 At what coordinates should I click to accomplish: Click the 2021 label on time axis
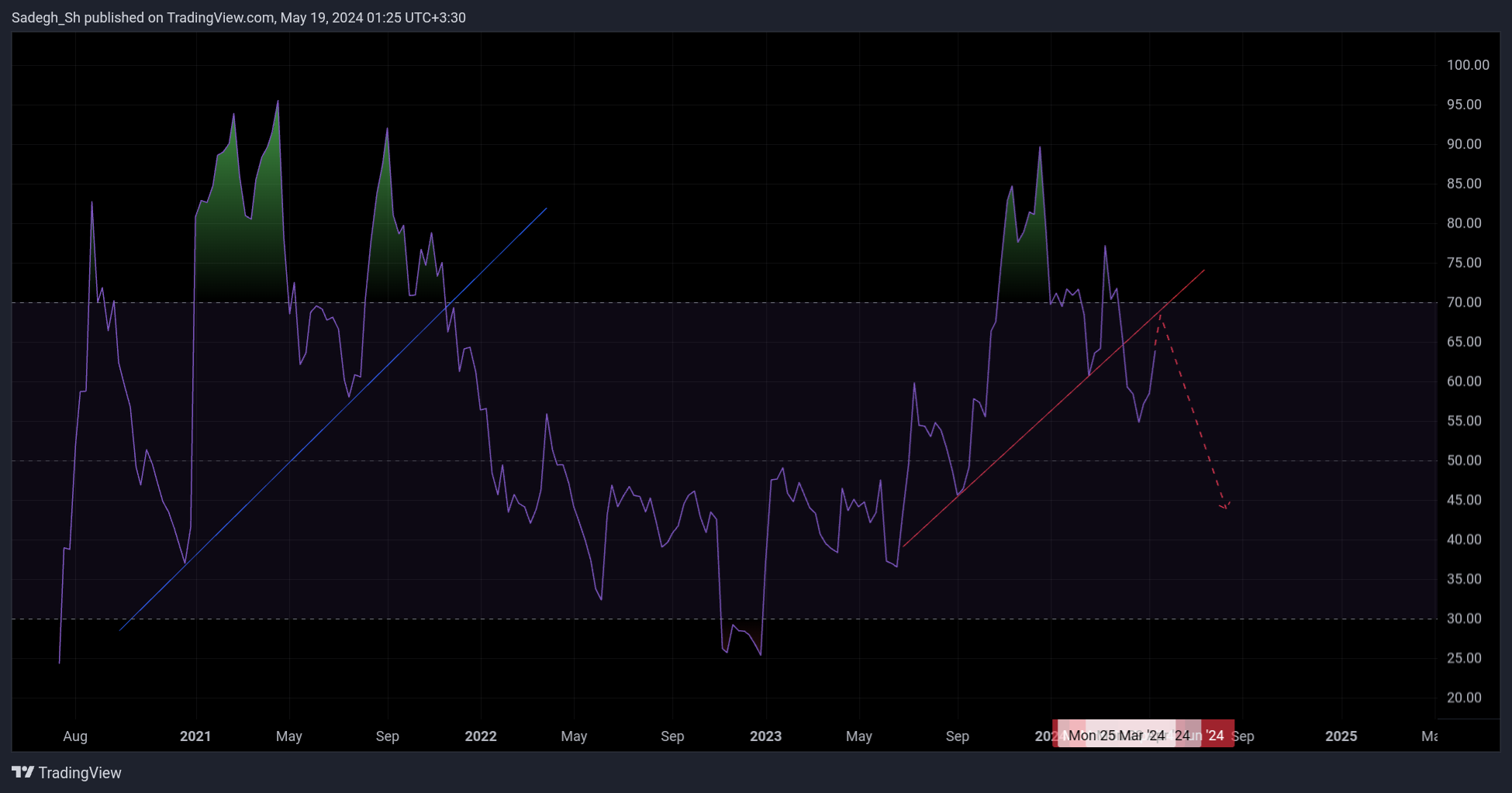(195, 736)
